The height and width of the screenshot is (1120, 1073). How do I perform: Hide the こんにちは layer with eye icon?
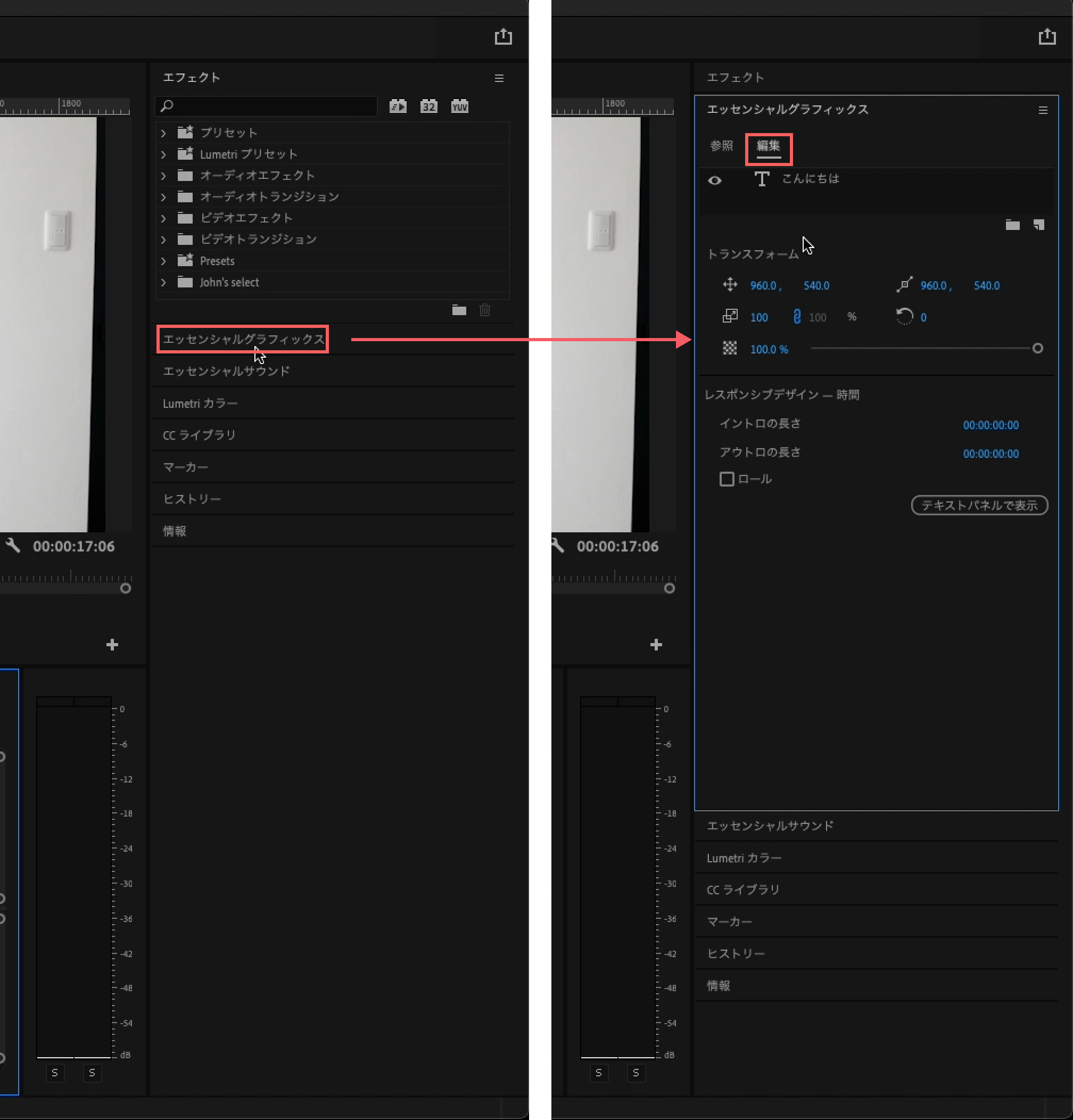tap(714, 180)
